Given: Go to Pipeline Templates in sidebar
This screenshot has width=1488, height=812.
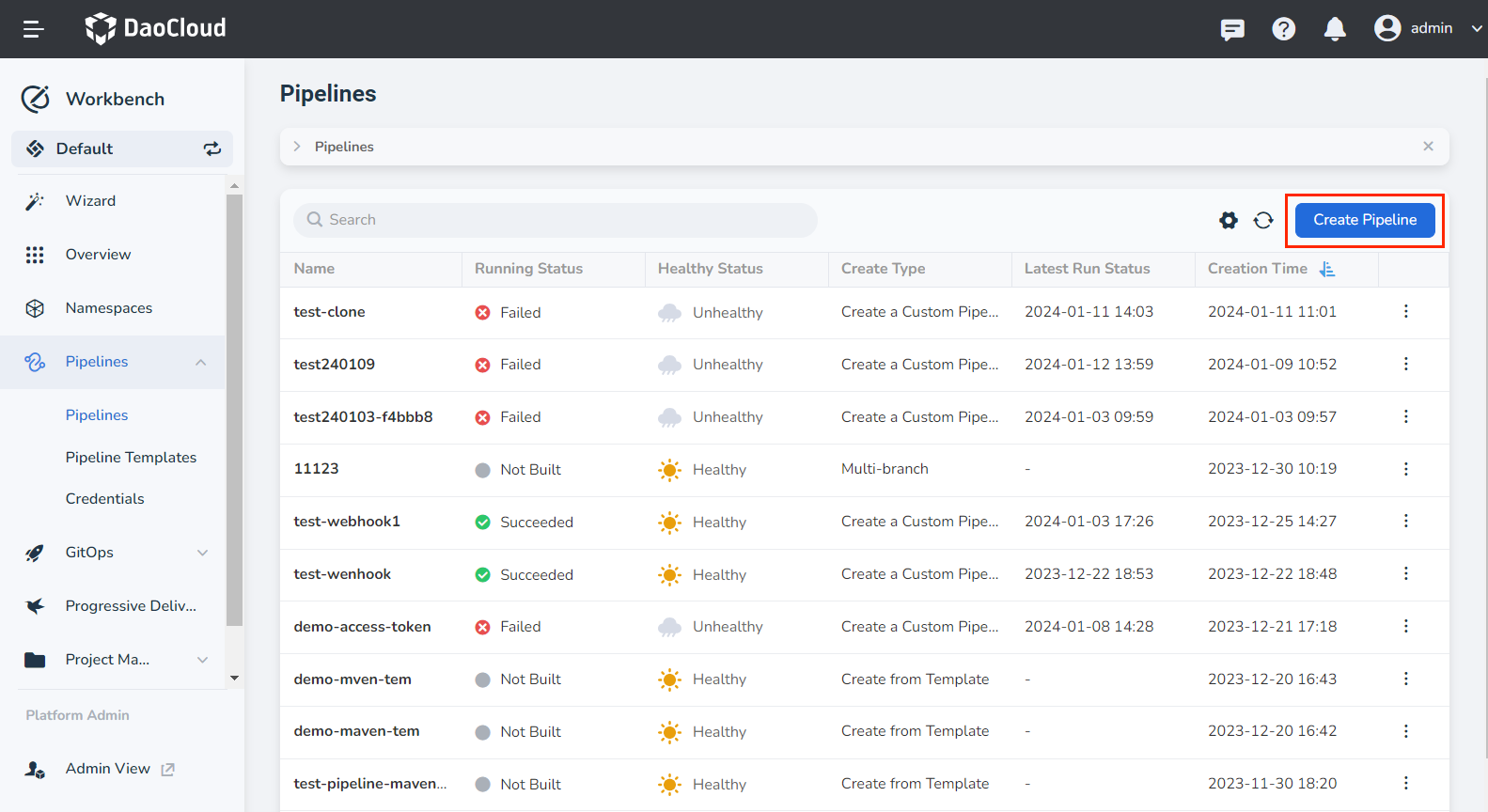Looking at the screenshot, I should [131, 458].
